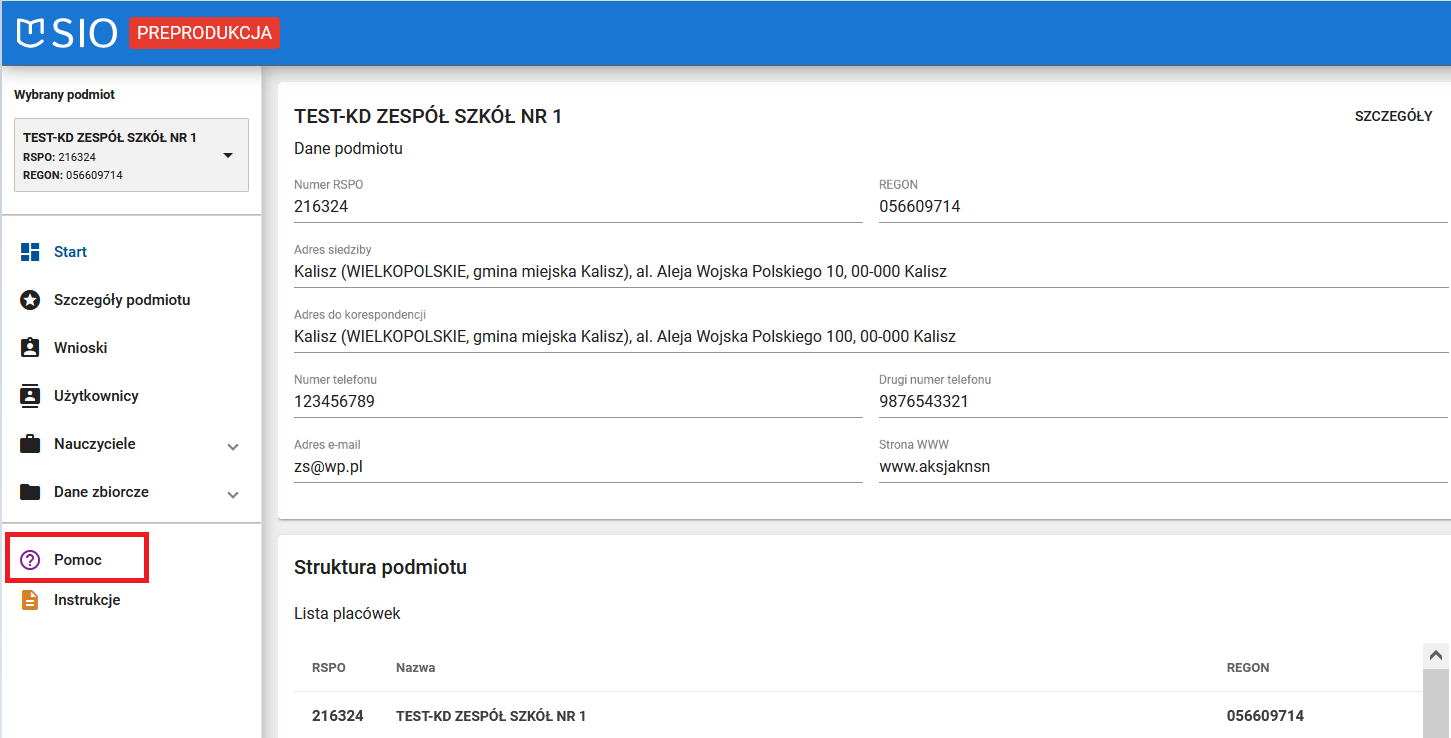Screen dimensions: 1451x738
Task: Open SZCZEGÓŁY button on subject card
Action: point(1393,116)
